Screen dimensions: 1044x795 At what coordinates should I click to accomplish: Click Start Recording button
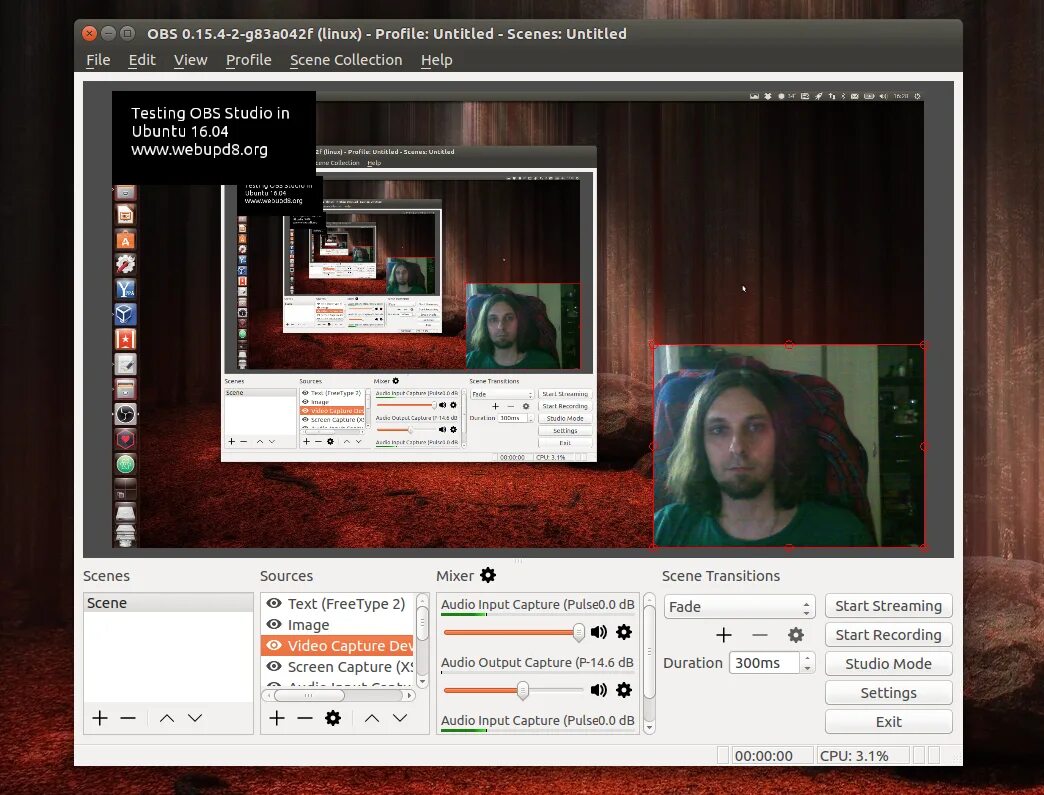pos(888,635)
